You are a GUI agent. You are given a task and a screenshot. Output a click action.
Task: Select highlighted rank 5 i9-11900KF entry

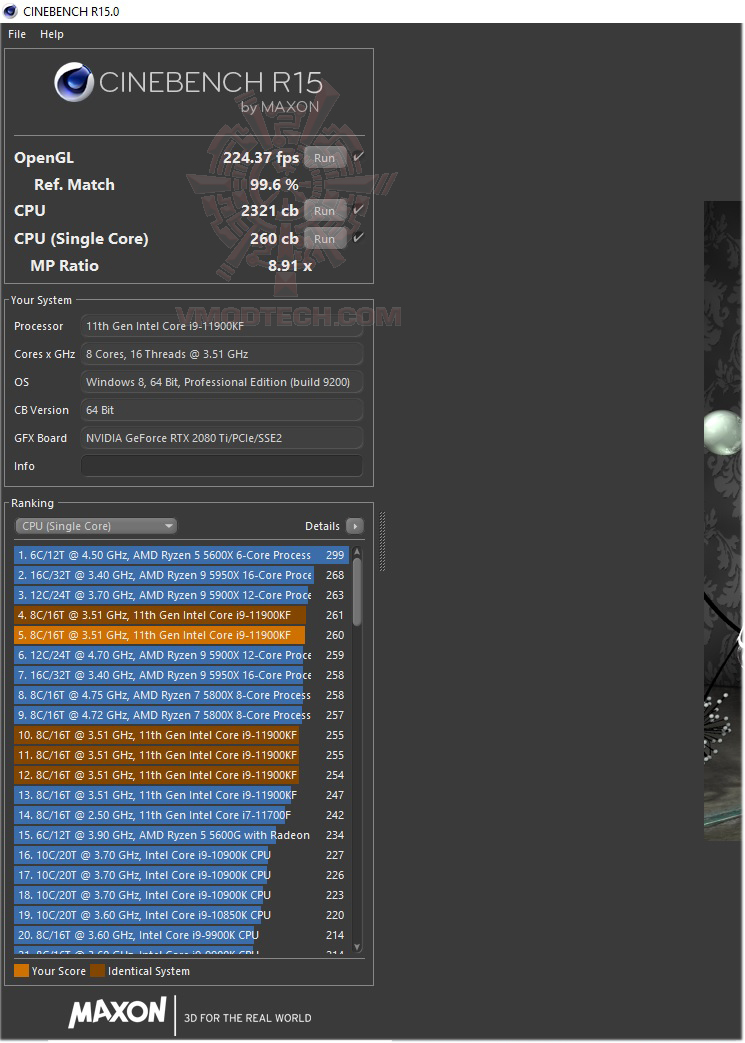181,635
